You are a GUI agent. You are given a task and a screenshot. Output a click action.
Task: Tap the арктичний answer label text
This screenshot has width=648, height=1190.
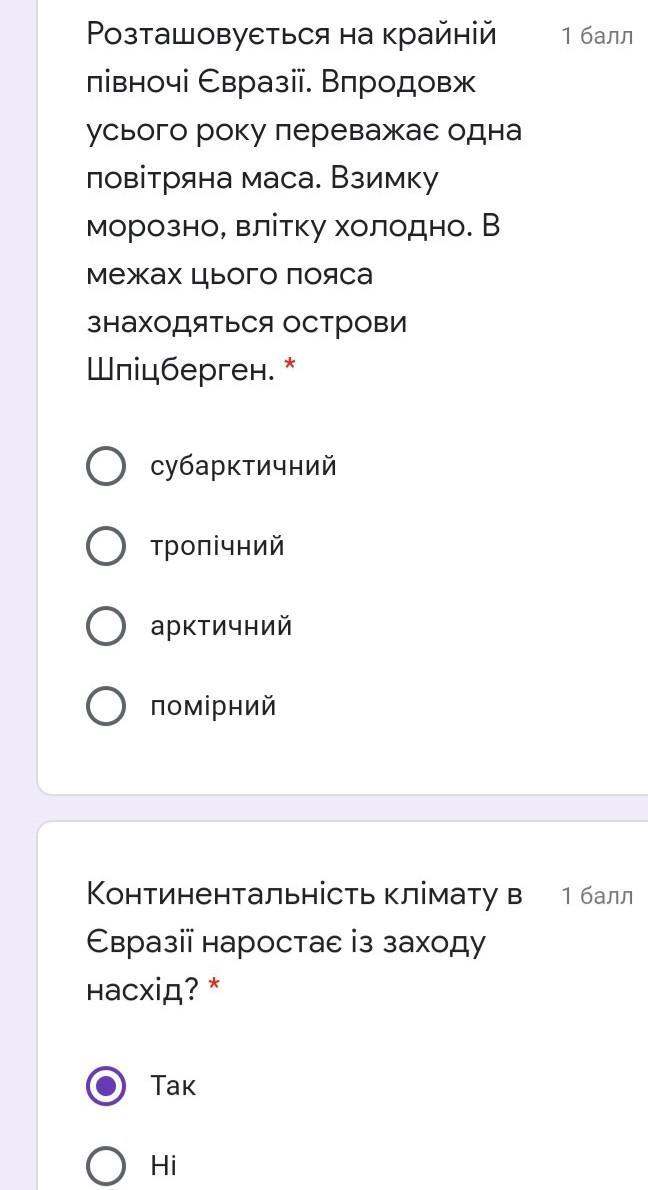tap(221, 626)
